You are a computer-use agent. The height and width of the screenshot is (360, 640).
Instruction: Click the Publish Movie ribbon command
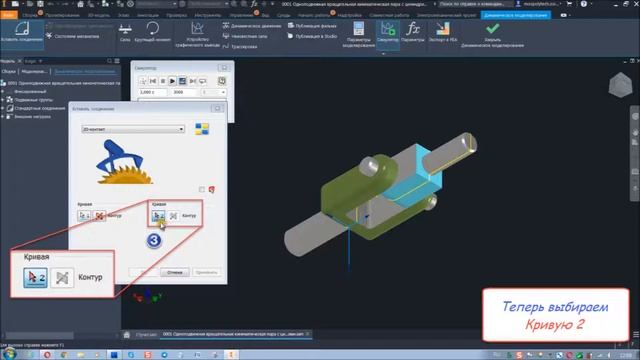pyautogui.click(x=312, y=26)
